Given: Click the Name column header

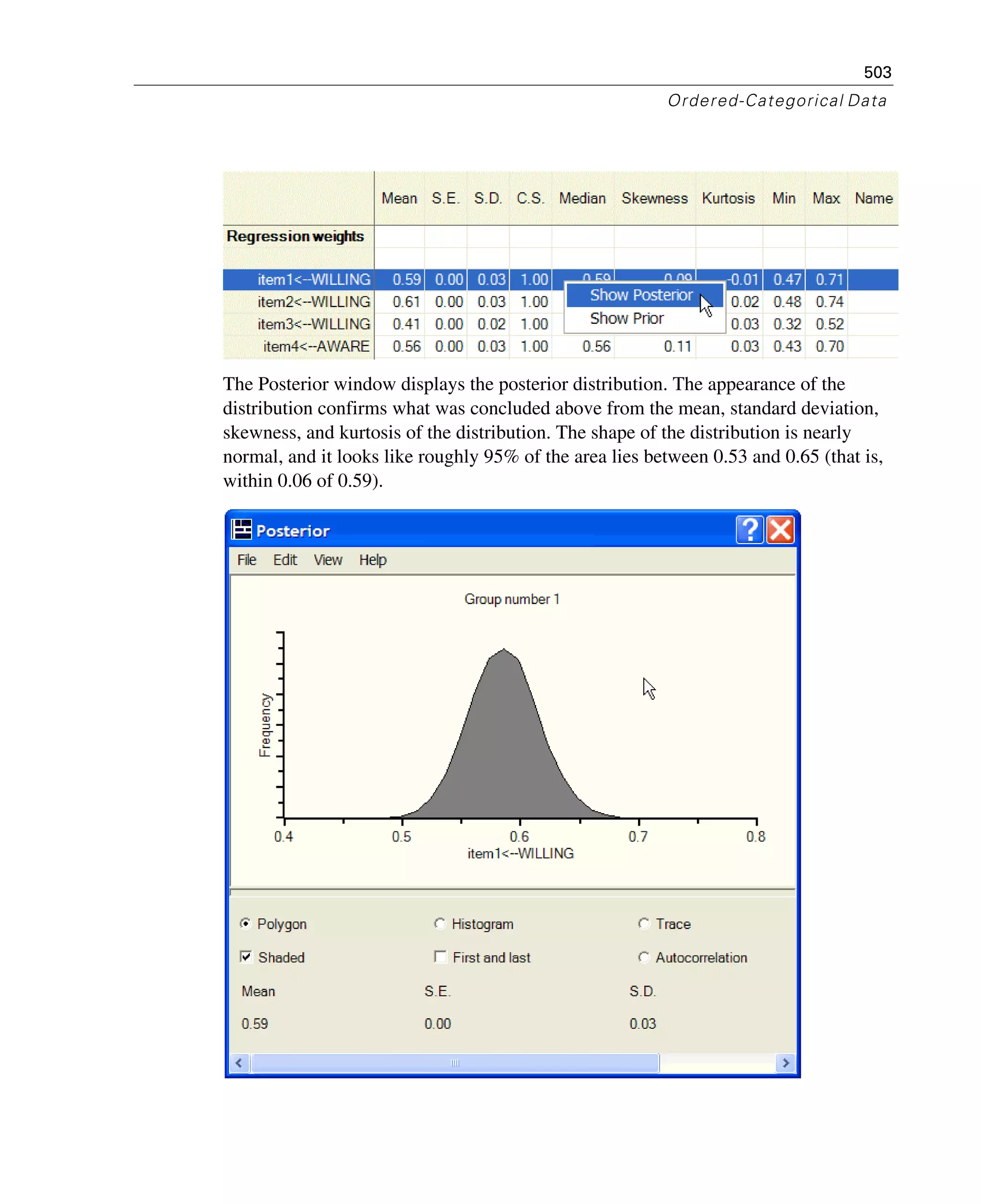Looking at the screenshot, I should click(x=874, y=198).
